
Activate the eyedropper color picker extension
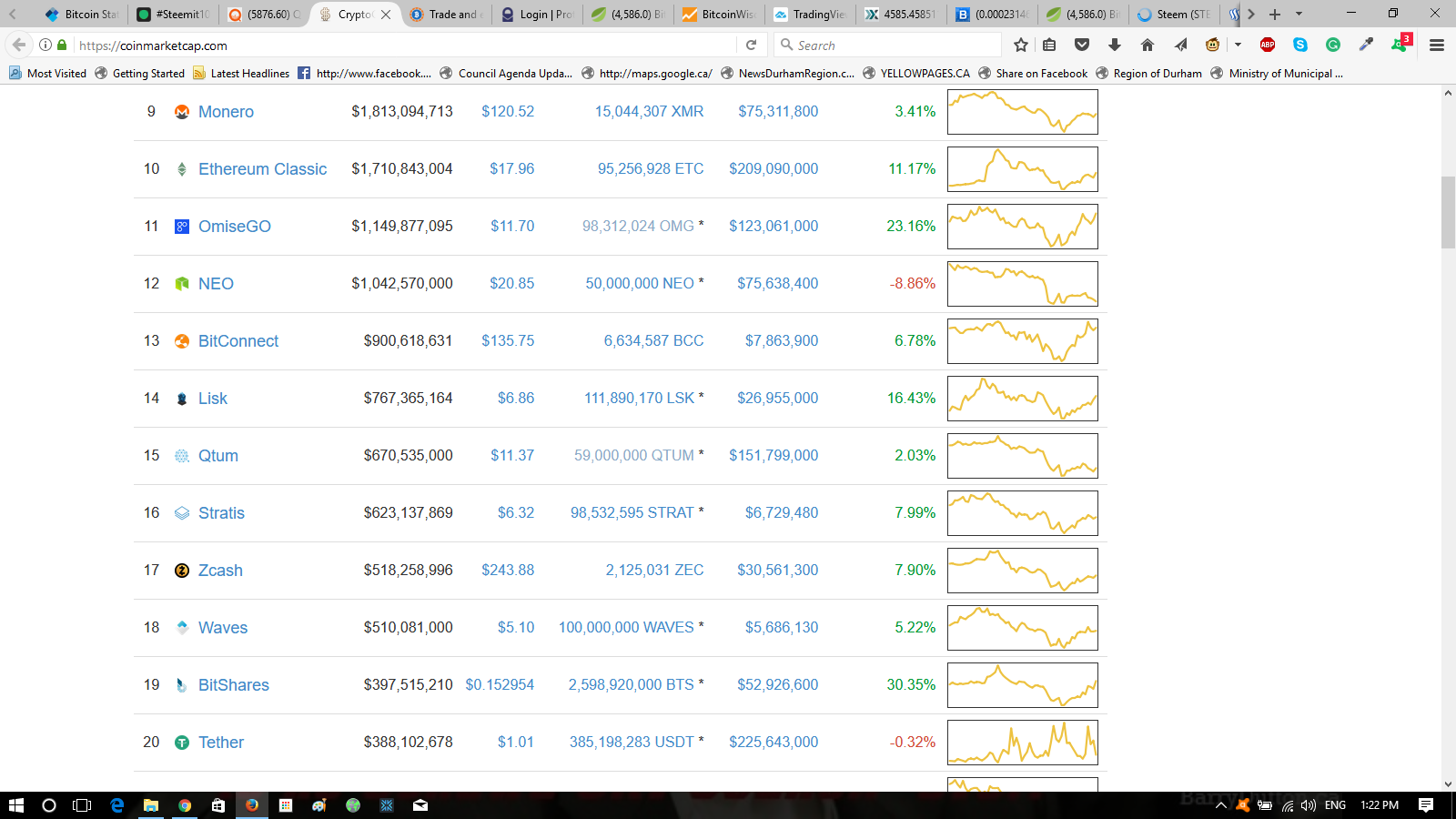(1366, 45)
